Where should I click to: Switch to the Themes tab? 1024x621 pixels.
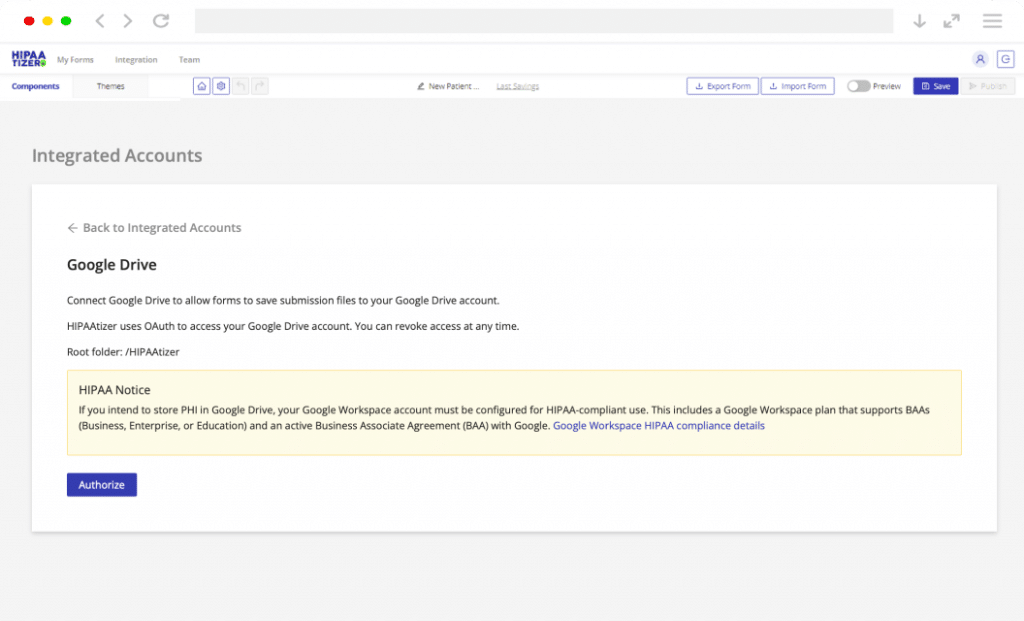click(x=110, y=86)
